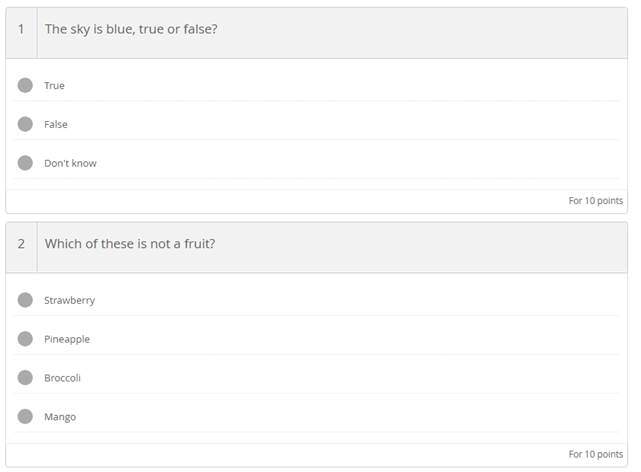Click the False answer label text
Viewport: 641px width, 472px height.
pos(55,125)
